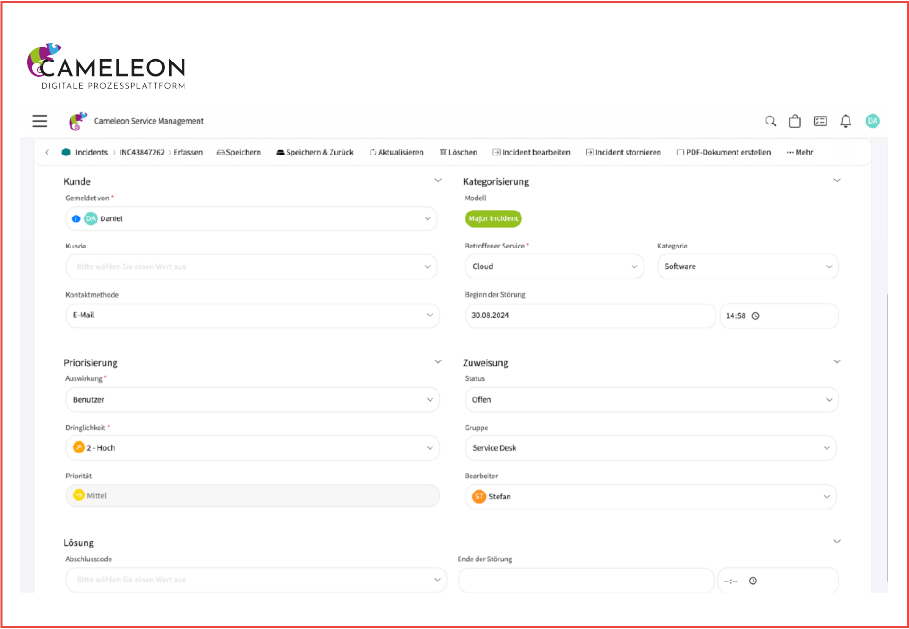Open the Bearbeiter dropdown showing Stefan

click(x=650, y=496)
